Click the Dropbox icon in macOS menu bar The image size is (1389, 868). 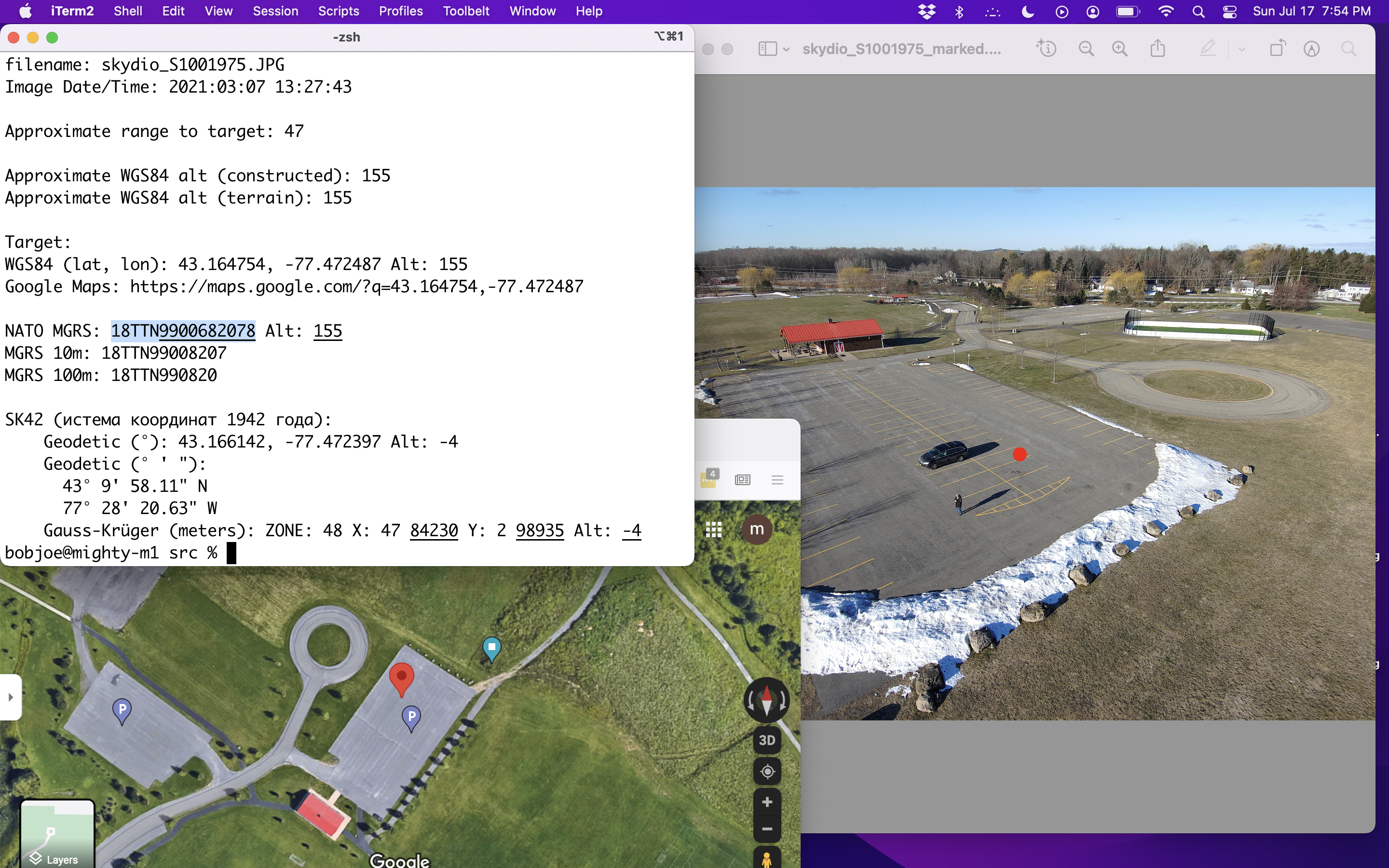[x=927, y=11]
